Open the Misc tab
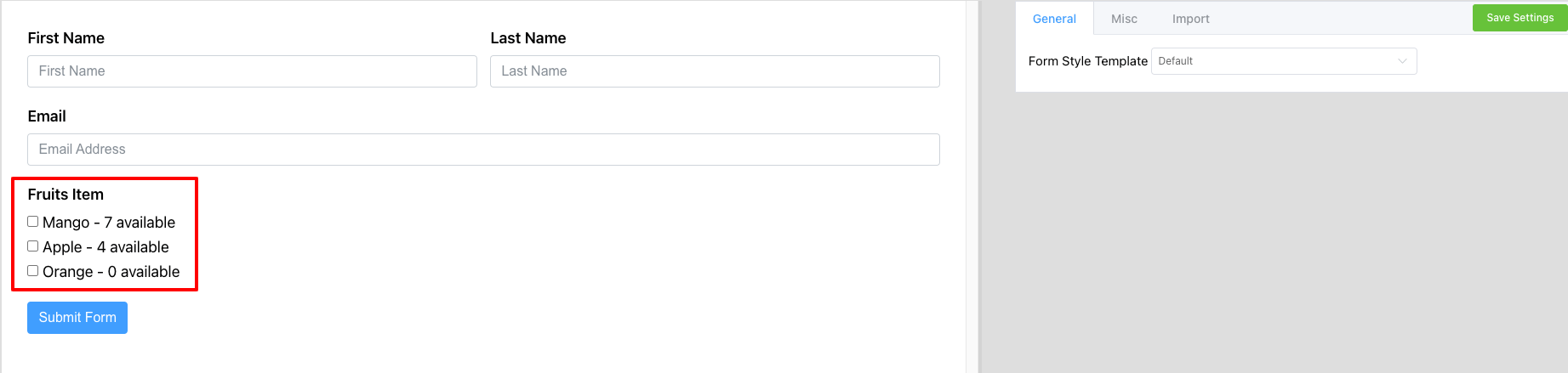The image size is (1568, 373). pos(1124,19)
